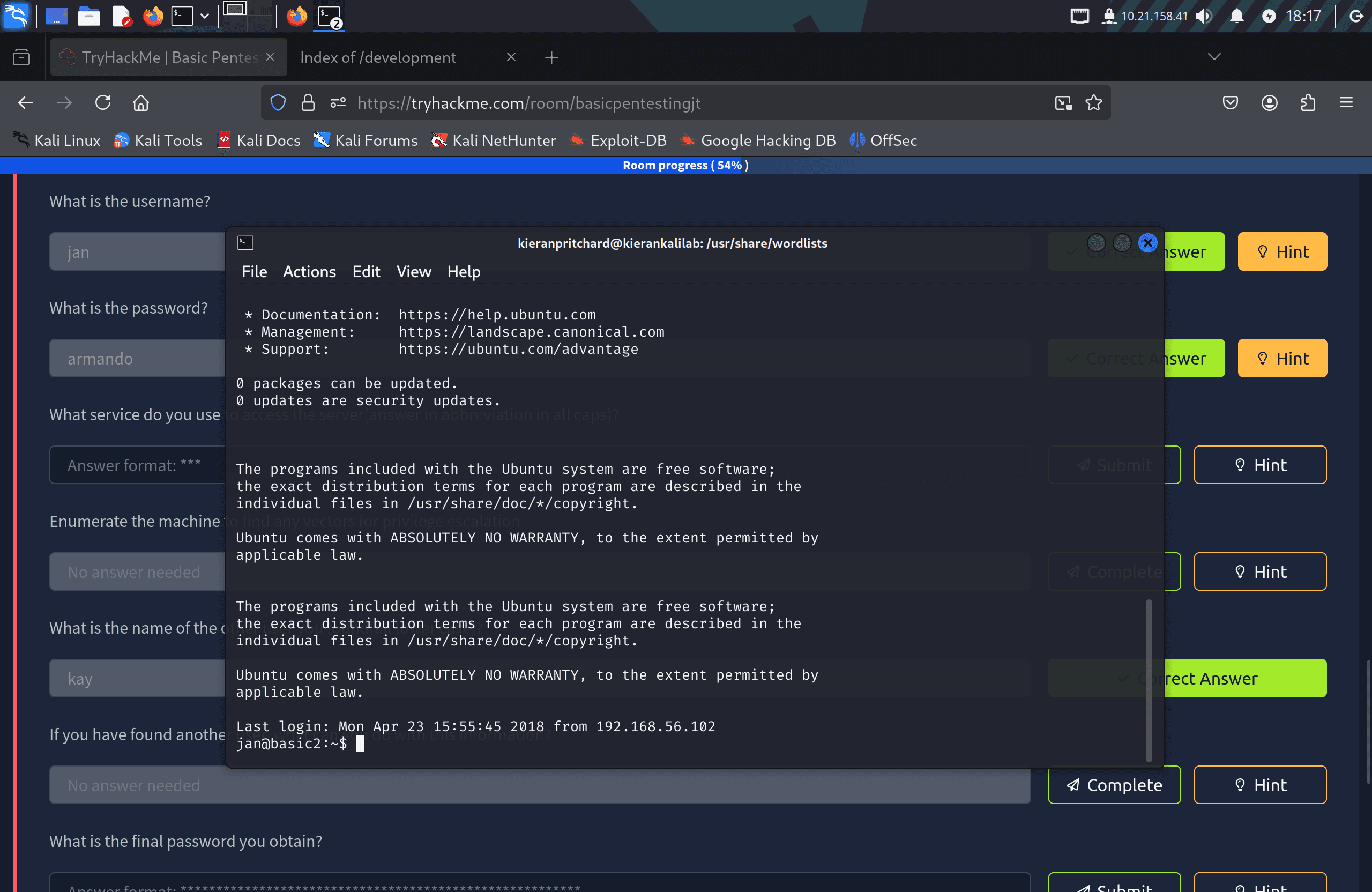Viewport: 1372px width, 892px height.
Task: Launch the text editor panel icon
Action: click(x=122, y=16)
